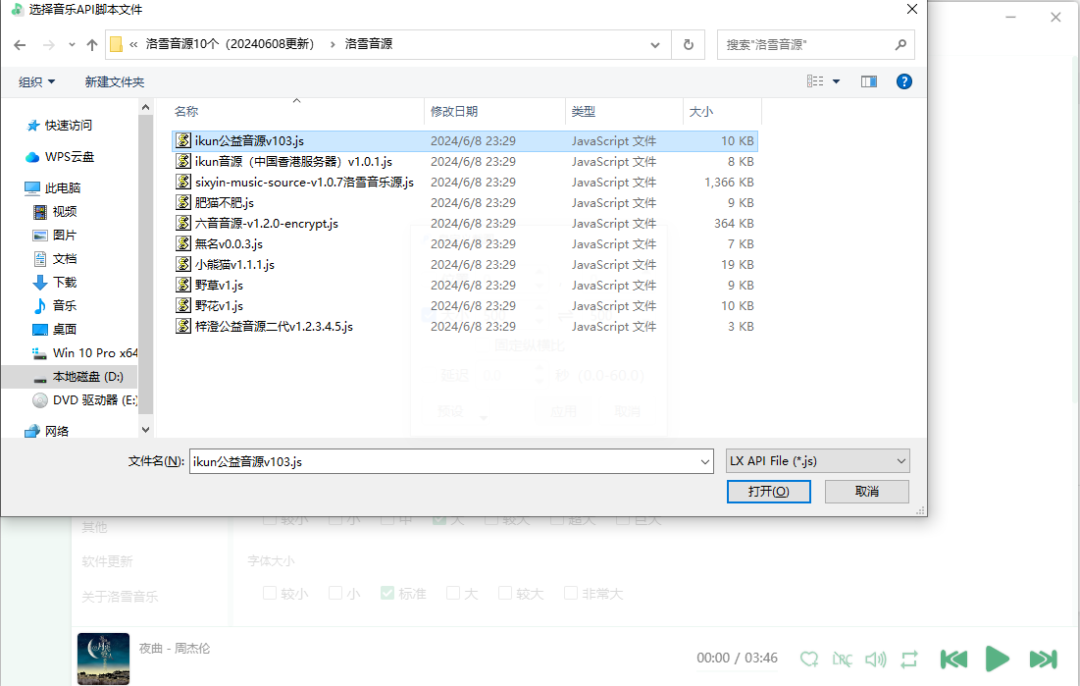Click 洛雪音源 breadcrumb segment
The image size is (1080, 686).
point(368,44)
